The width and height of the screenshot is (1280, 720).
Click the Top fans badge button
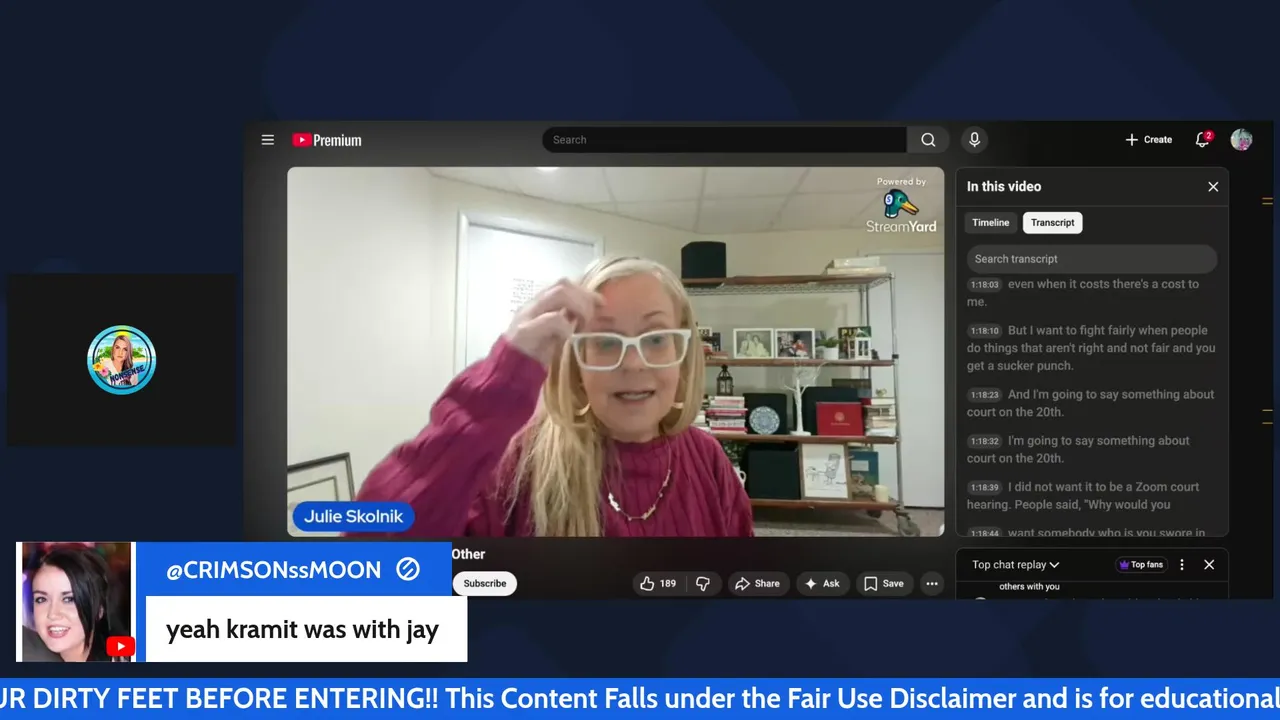pyautogui.click(x=1141, y=565)
